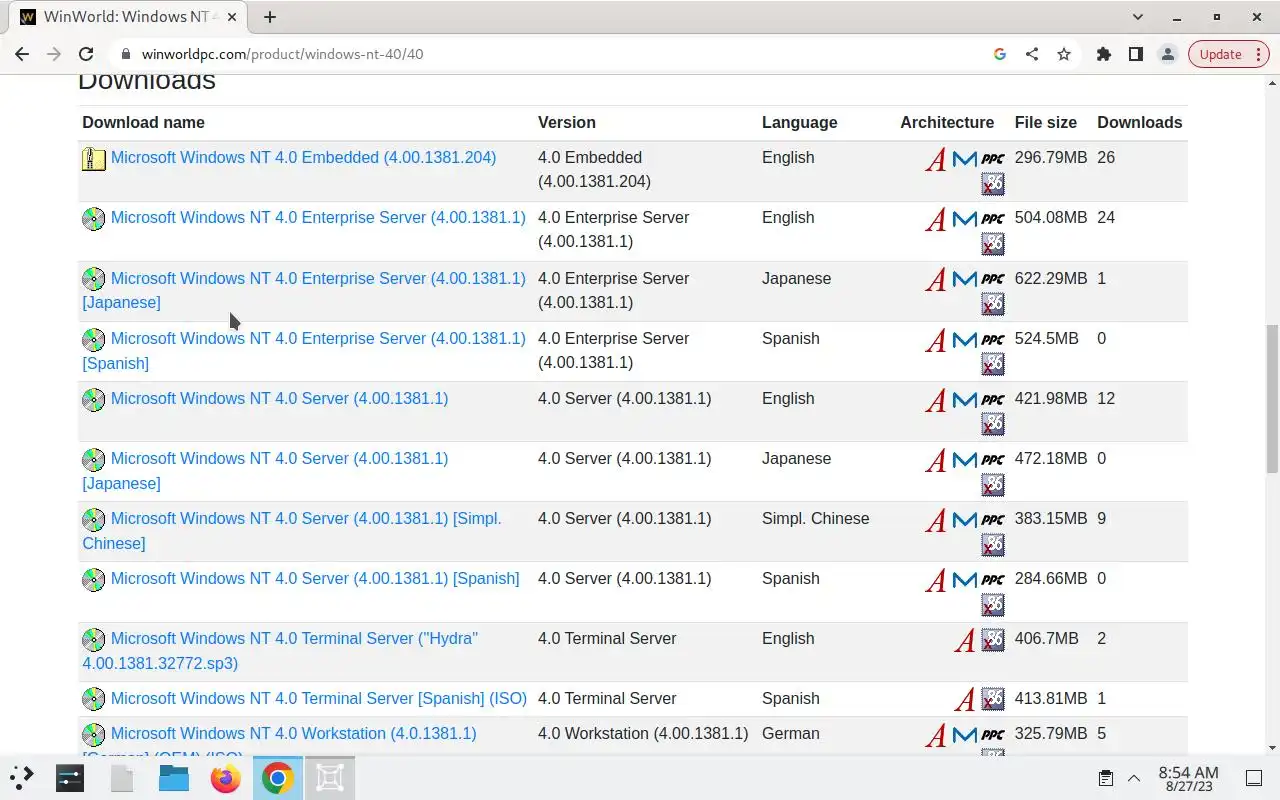Open the terminal app in taskbar
Image resolution: width=1280 pixels, height=800 pixels.
pos(70,777)
